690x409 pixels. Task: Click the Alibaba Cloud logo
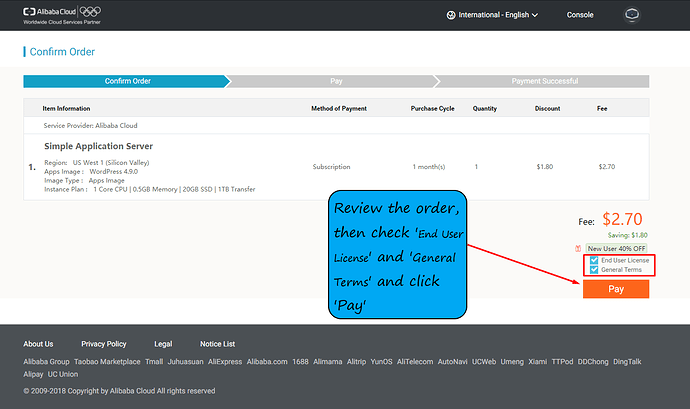(x=49, y=12)
